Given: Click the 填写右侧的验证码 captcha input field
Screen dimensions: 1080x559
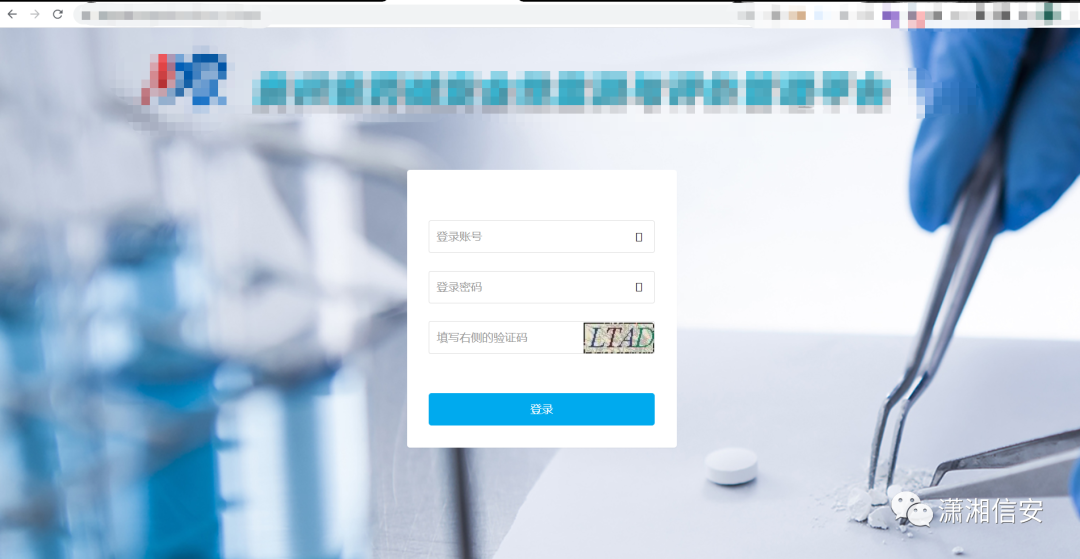Looking at the screenshot, I should [x=506, y=337].
